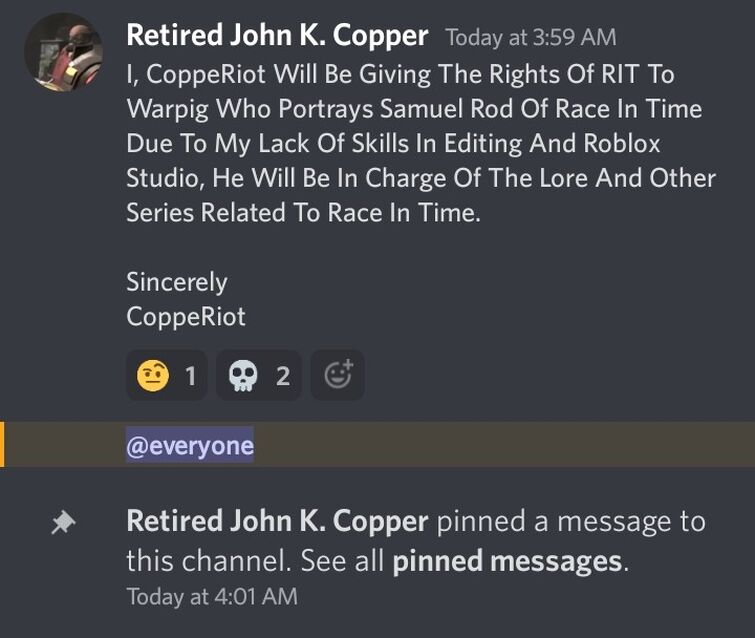The image size is (755, 638).
Task: Click the username in the message header
Action: click(x=277, y=36)
